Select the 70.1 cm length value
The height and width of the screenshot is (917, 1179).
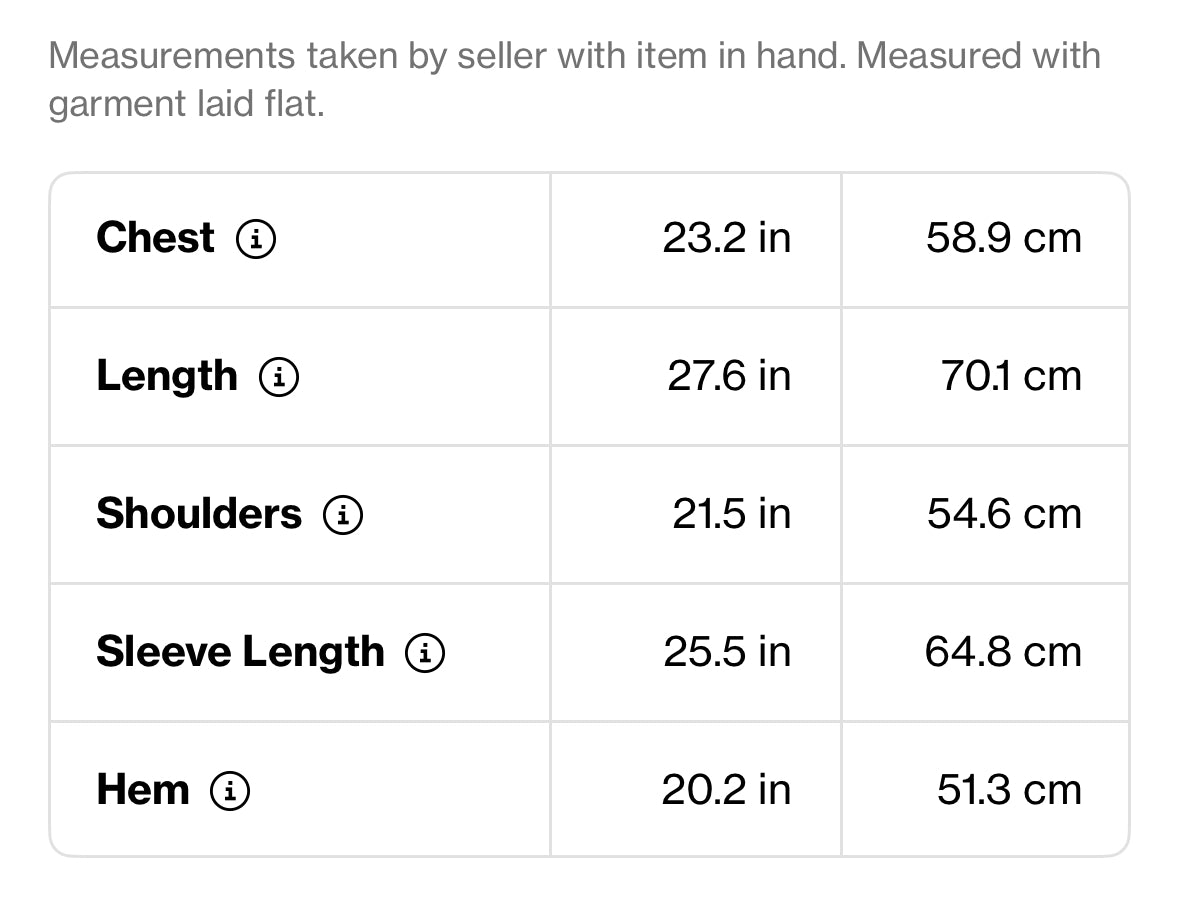point(1011,376)
